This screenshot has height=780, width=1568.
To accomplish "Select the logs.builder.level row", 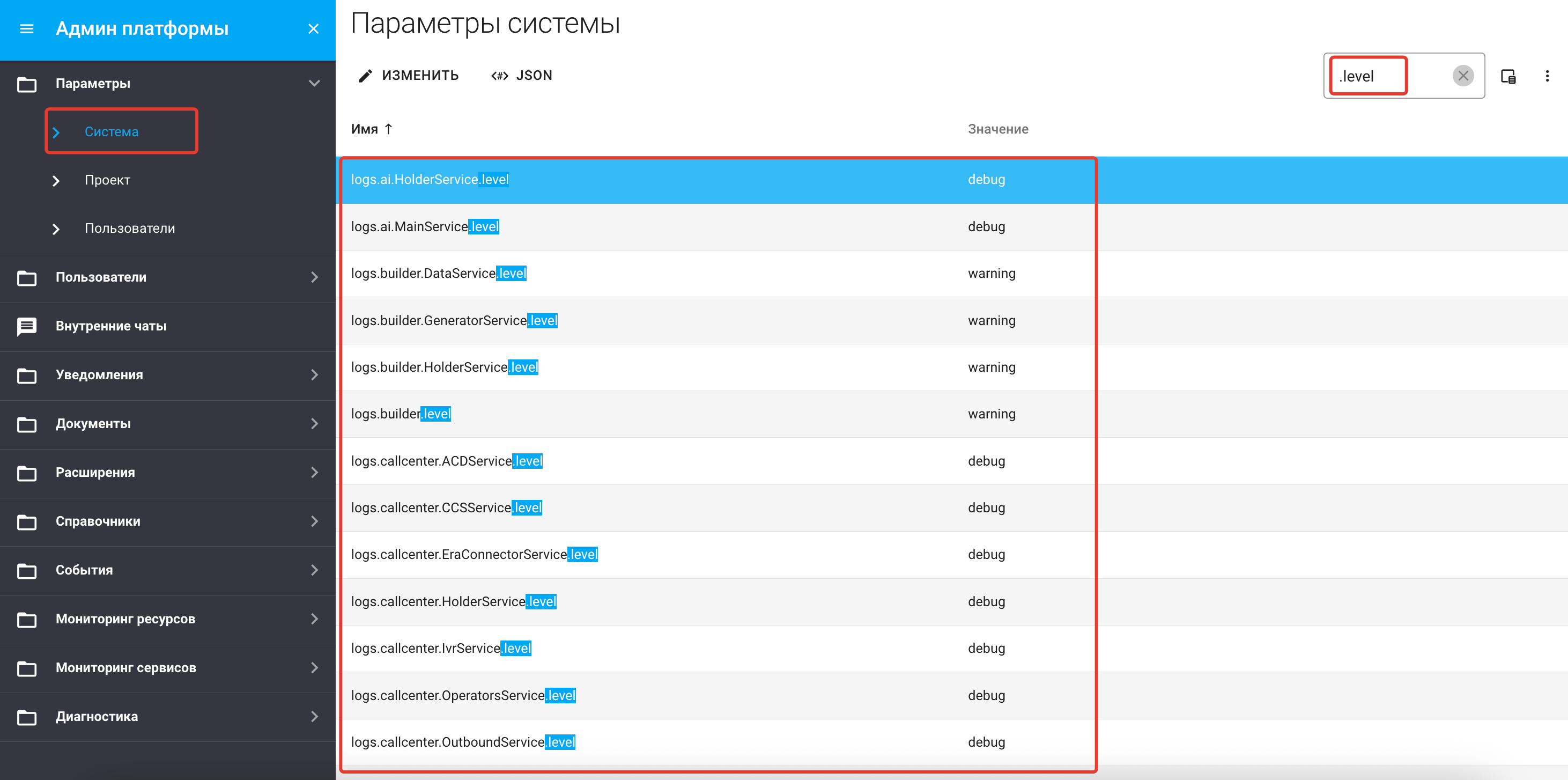I will (x=401, y=414).
